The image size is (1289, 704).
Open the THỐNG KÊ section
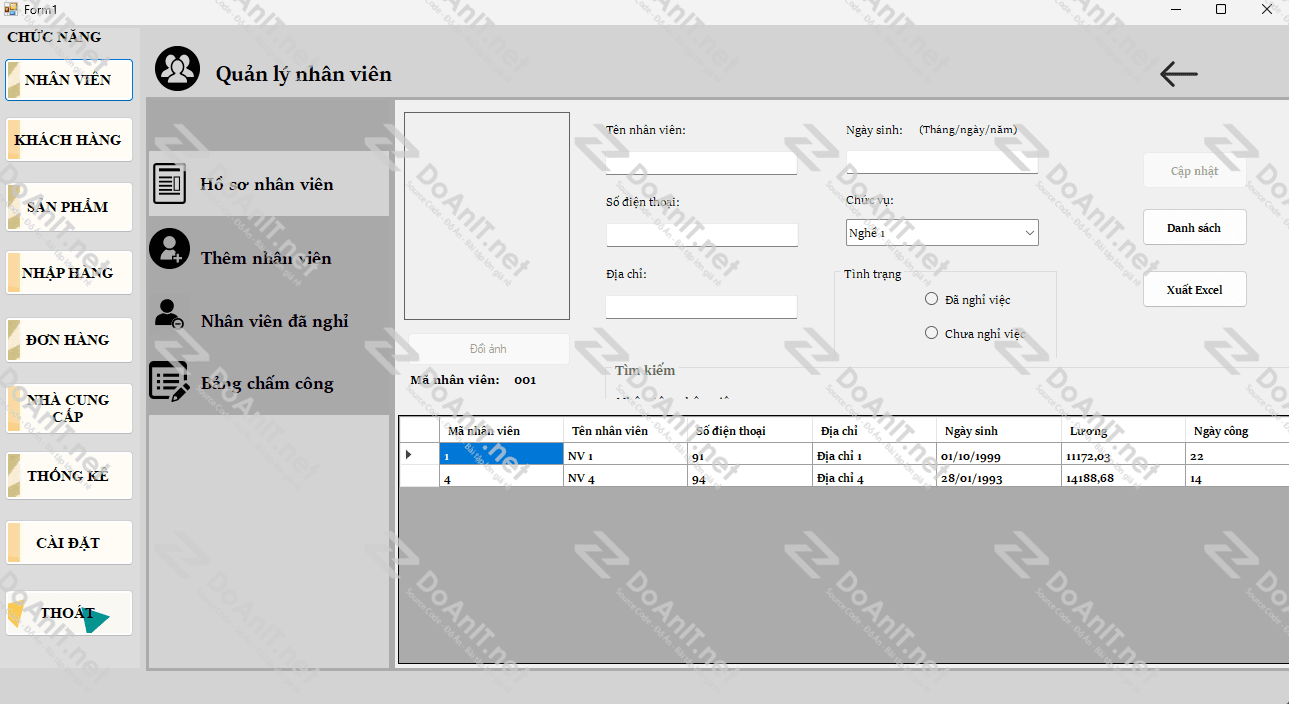coord(69,476)
